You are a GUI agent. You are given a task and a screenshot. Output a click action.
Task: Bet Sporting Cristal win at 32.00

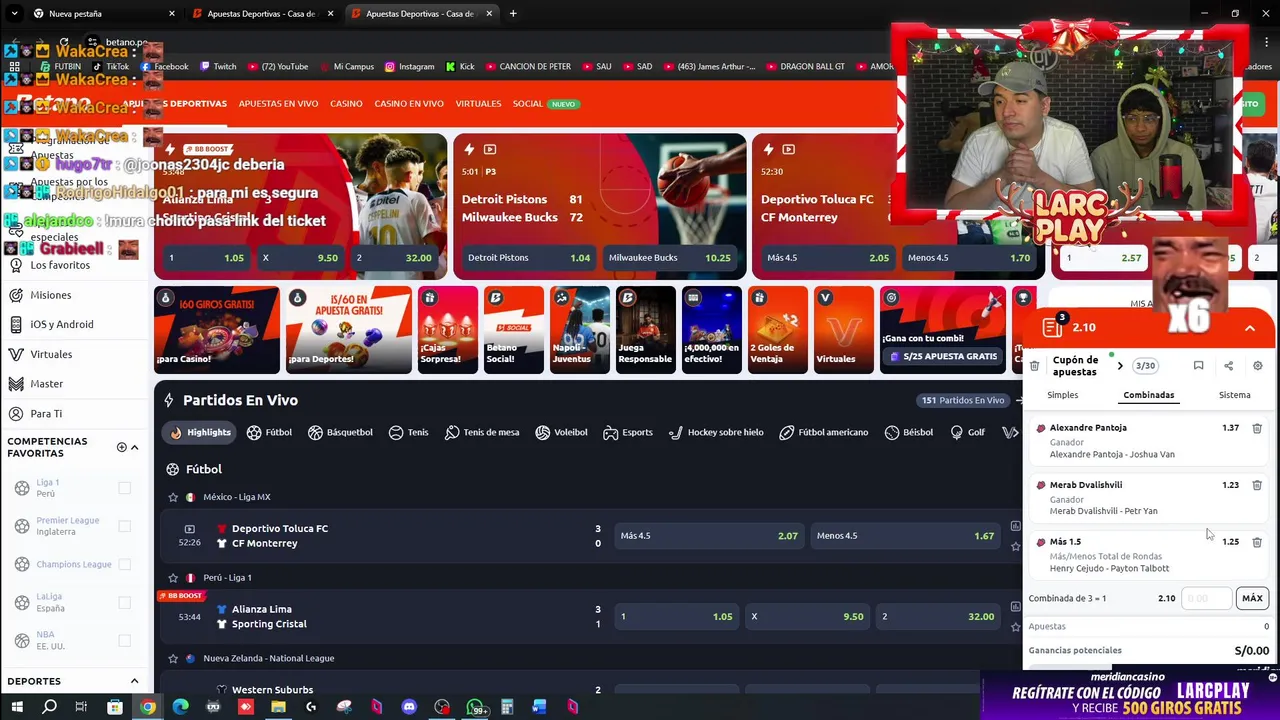click(x=938, y=617)
